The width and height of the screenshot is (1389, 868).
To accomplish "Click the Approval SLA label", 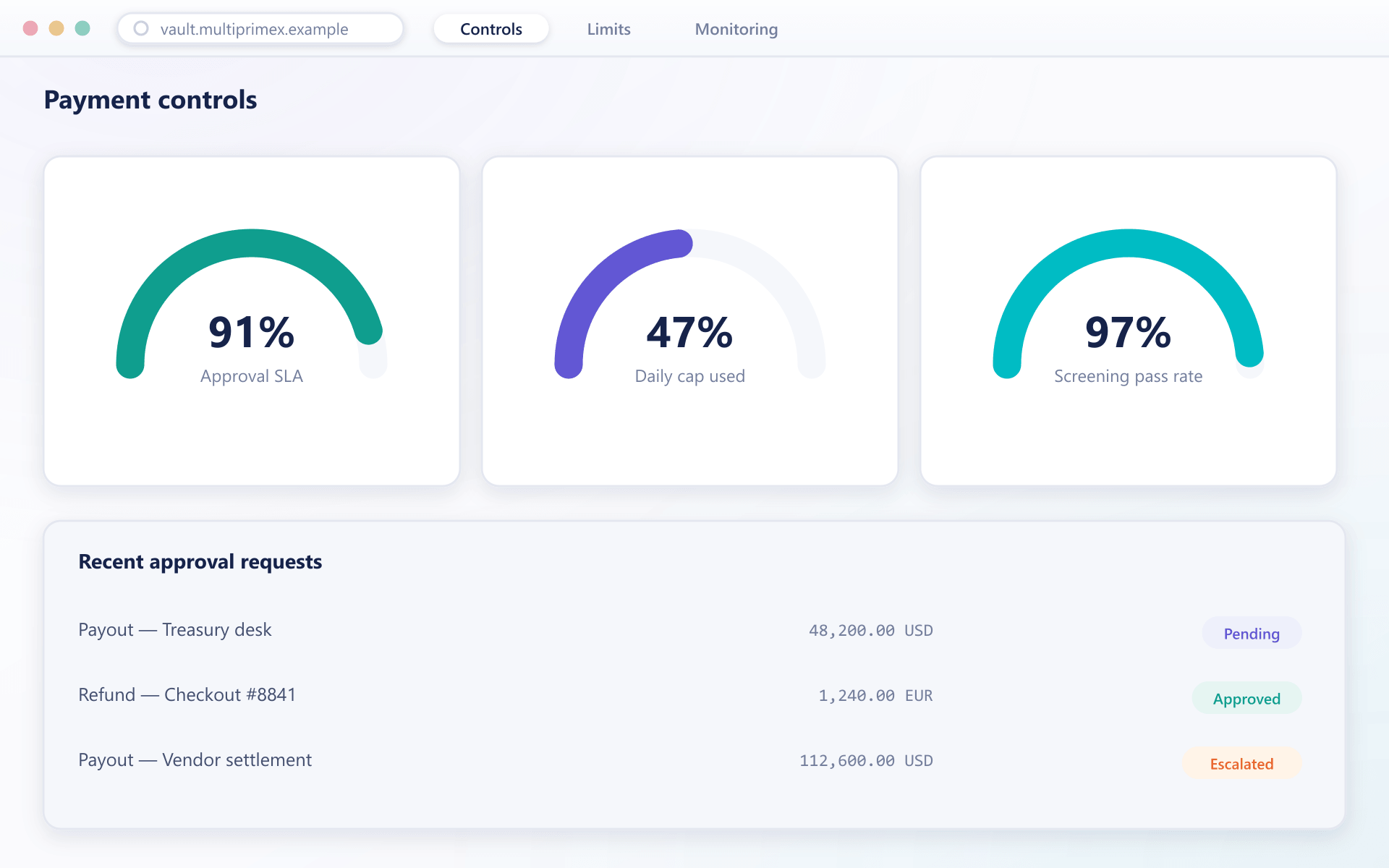I will coord(252,376).
